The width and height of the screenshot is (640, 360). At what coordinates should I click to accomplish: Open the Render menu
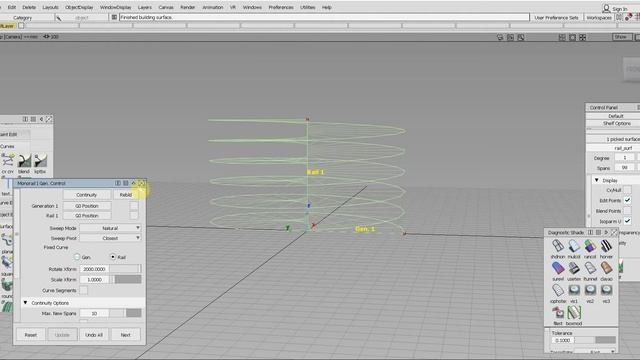coord(187,7)
